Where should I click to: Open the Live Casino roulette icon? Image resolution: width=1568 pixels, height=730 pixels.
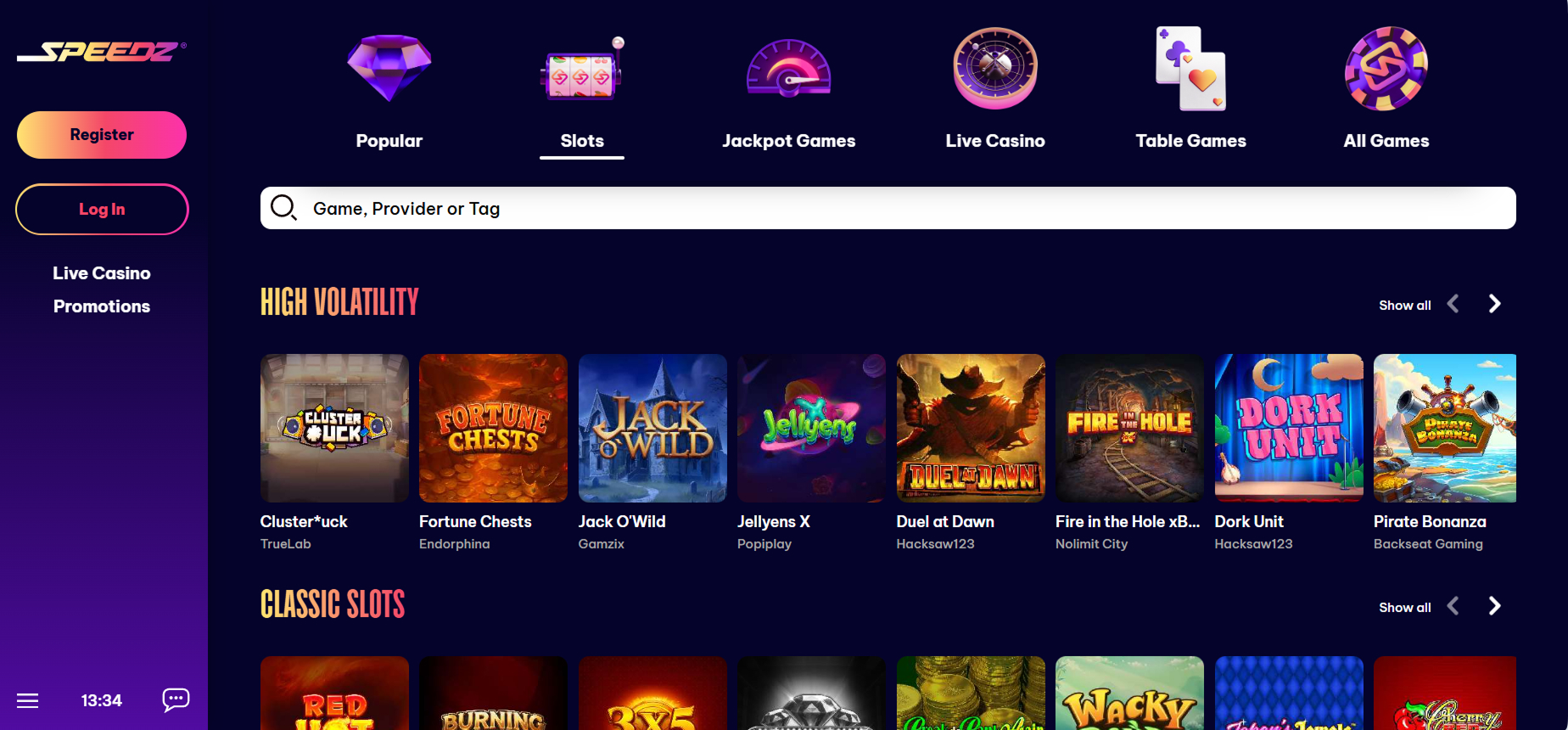tap(995, 68)
